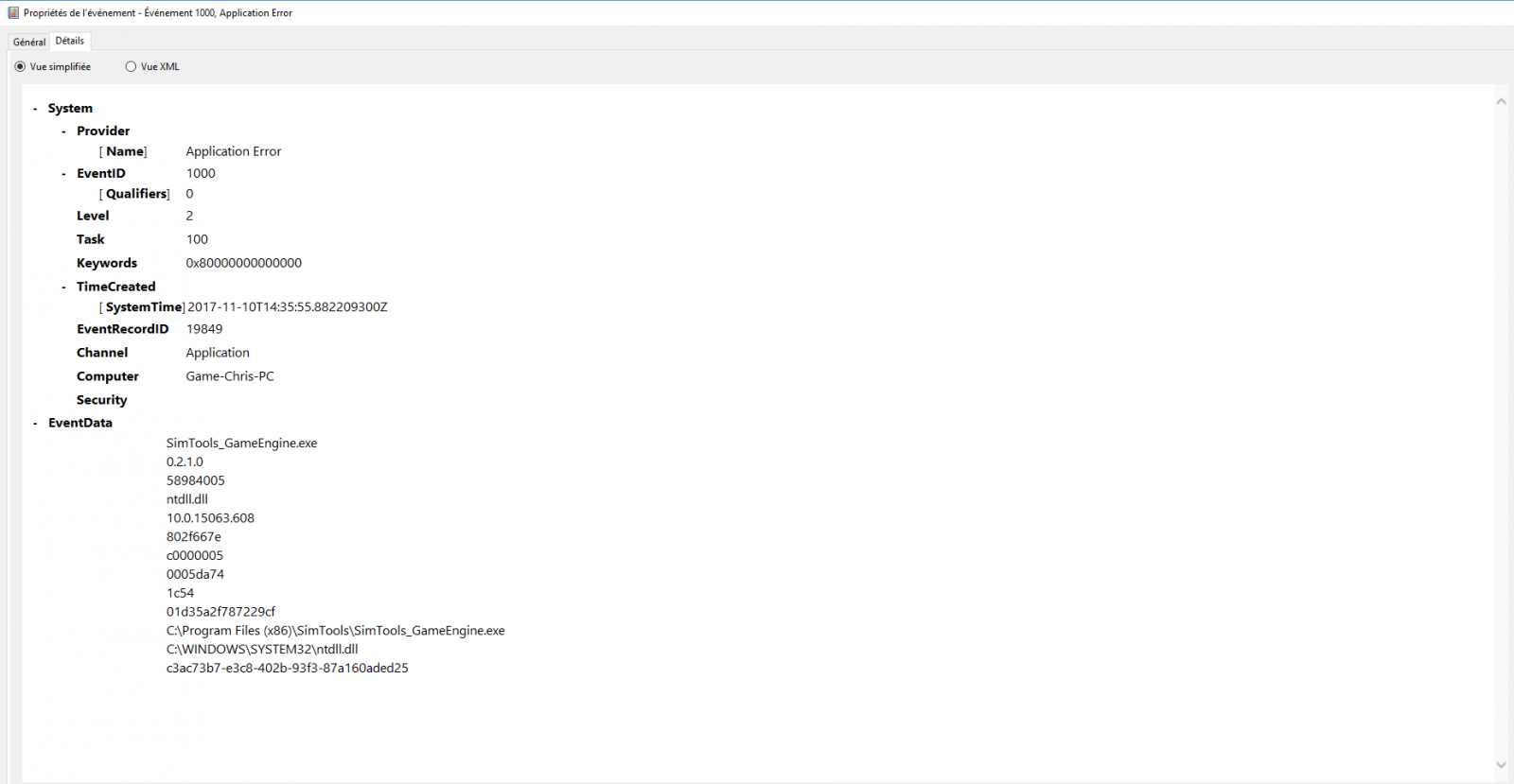Click the value 01d35a2f787229cf
The image size is (1514, 784).
point(220,612)
